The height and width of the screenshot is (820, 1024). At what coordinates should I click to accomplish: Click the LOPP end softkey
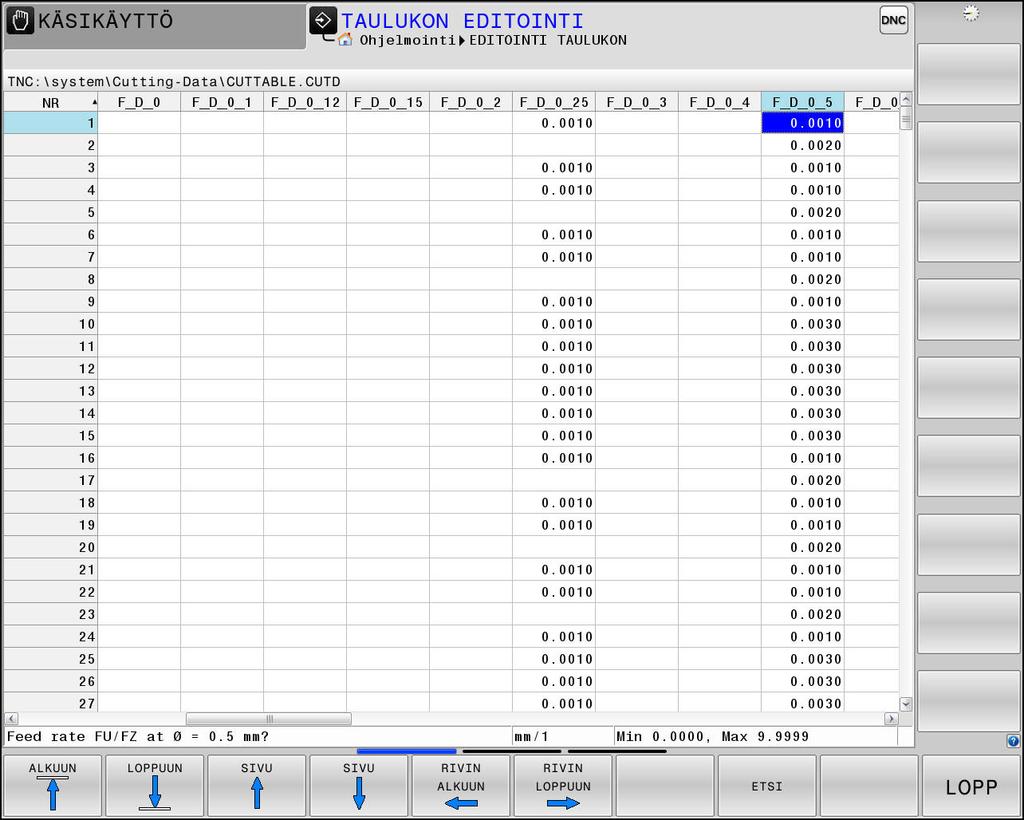pyautogui.click(x=971, y=785)
